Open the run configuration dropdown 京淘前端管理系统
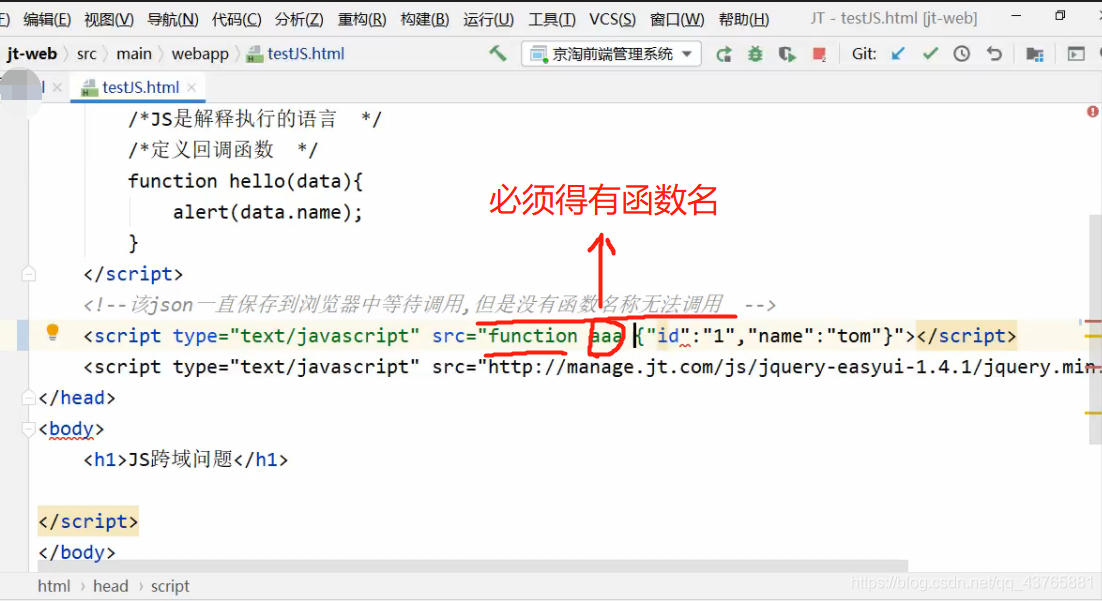The image size is (1102, 601). (x=611, y=54)
